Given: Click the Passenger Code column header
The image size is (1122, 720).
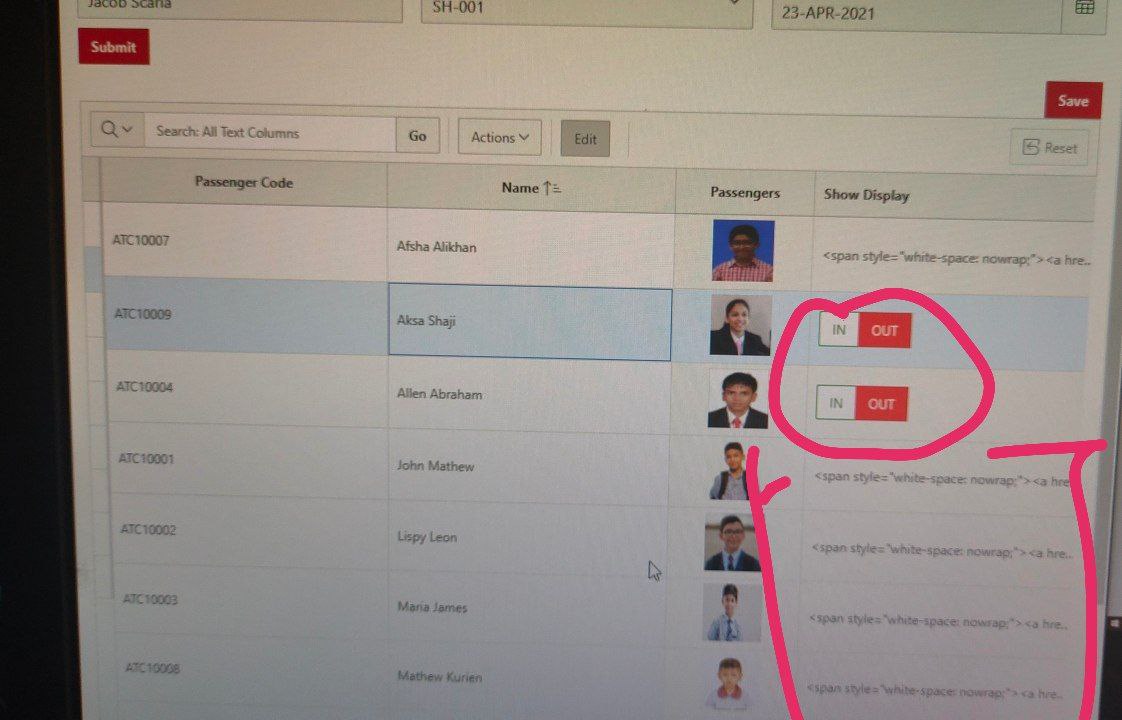Looking at the screenshot, I should click(244, 183).
